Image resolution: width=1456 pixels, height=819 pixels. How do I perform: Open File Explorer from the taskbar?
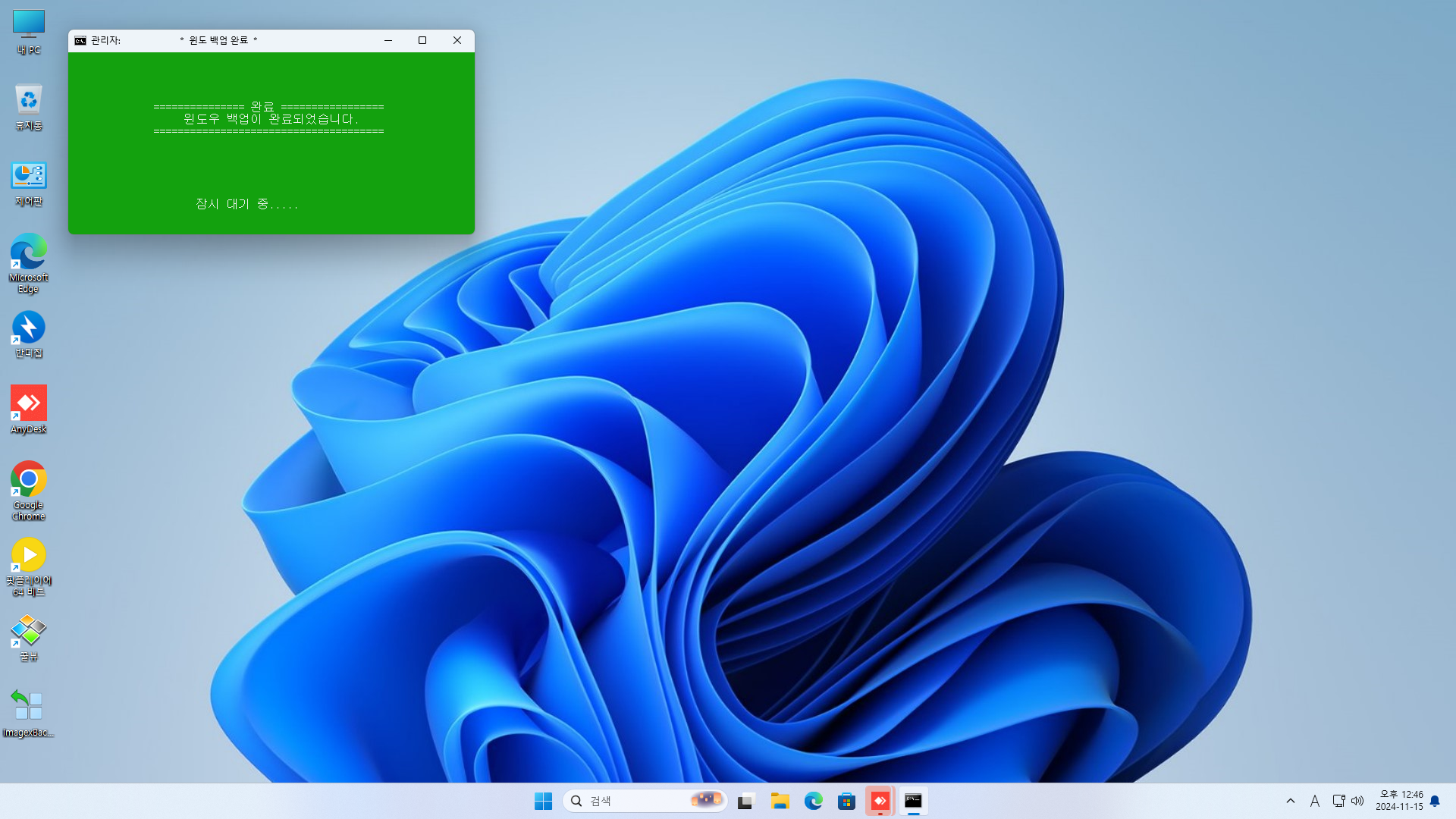780,801
